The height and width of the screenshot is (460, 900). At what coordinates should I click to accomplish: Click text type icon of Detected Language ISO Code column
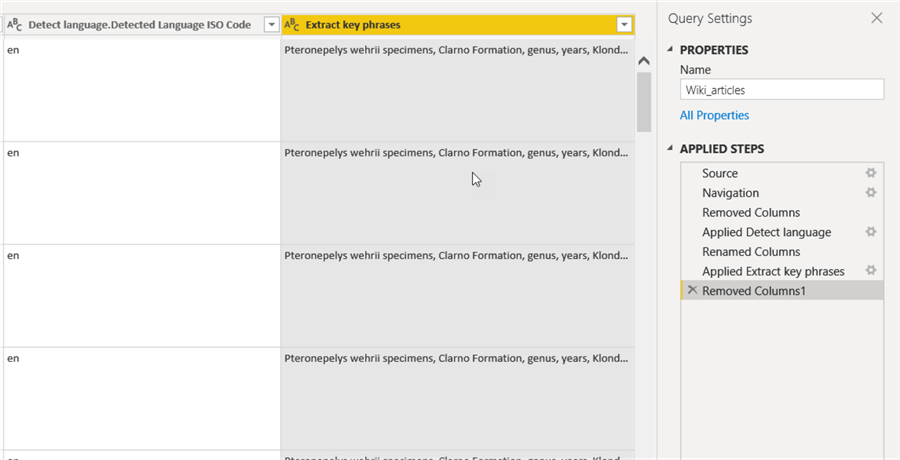pyautogui.click(x=15, y=25)
